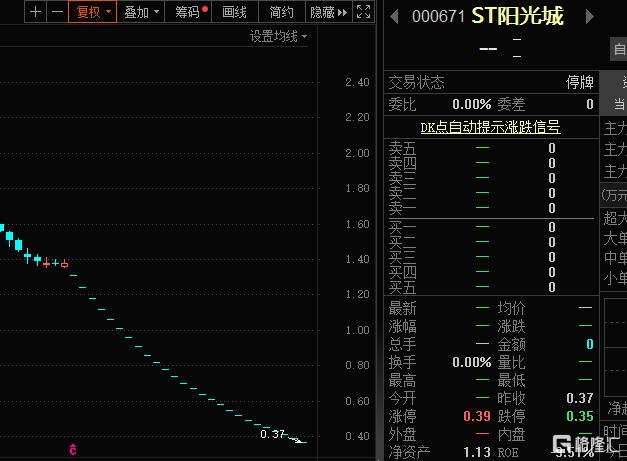Go to previous stock arrow
The height and width of the screenshot is (461, 627).
pos(394,17)
